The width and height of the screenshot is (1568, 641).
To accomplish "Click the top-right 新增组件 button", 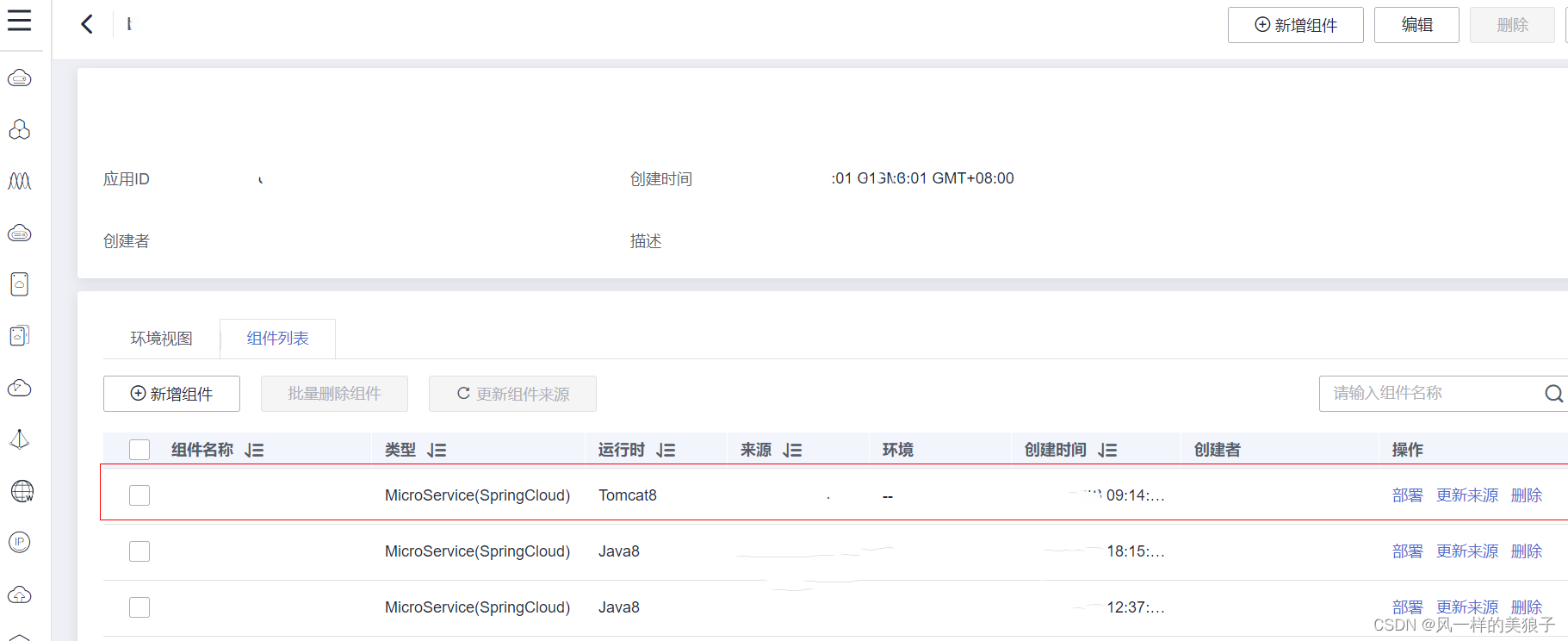I will click(x=1296, y=25).
